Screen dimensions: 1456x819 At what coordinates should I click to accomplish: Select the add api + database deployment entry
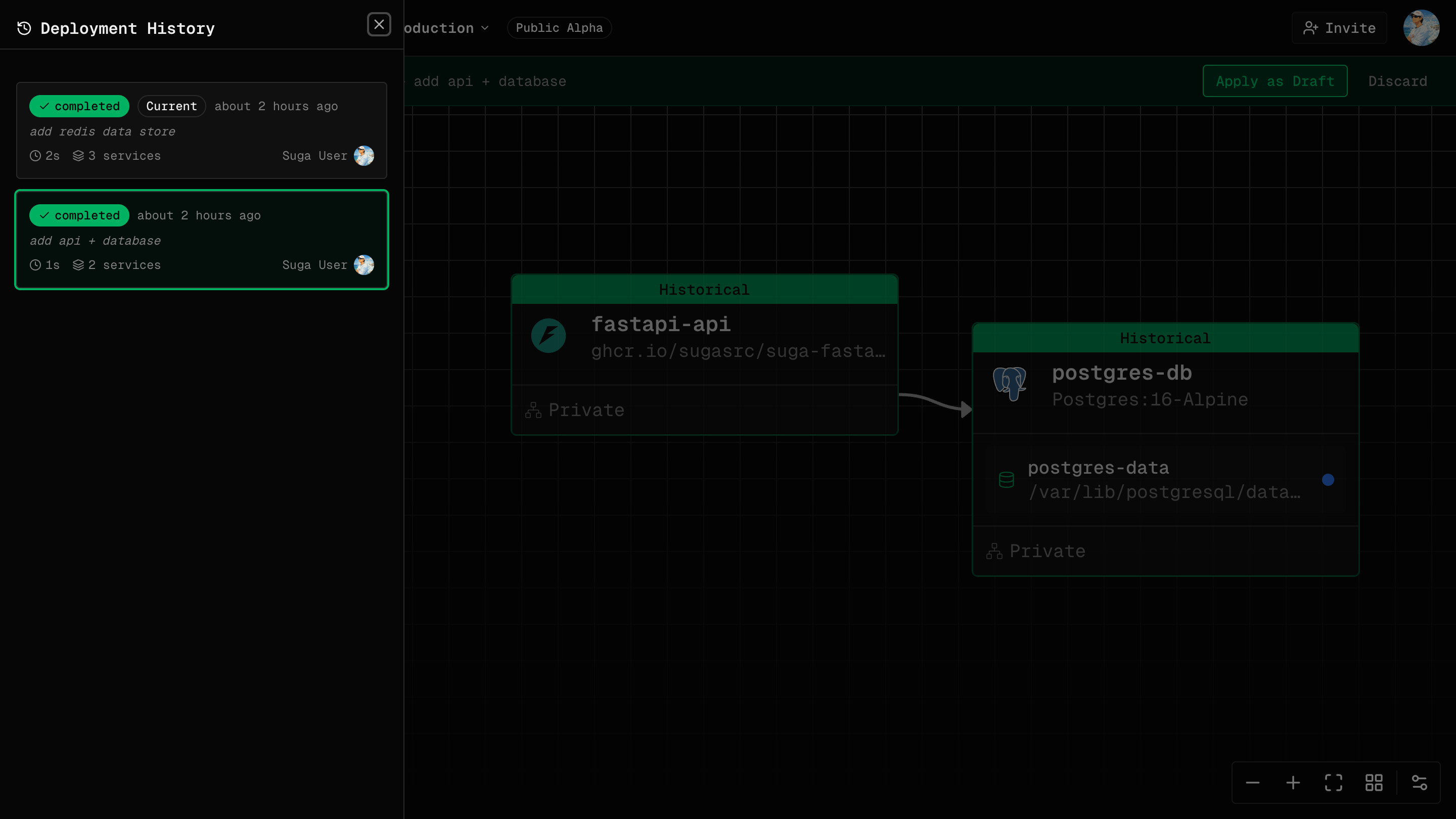[x=201, y=240]
